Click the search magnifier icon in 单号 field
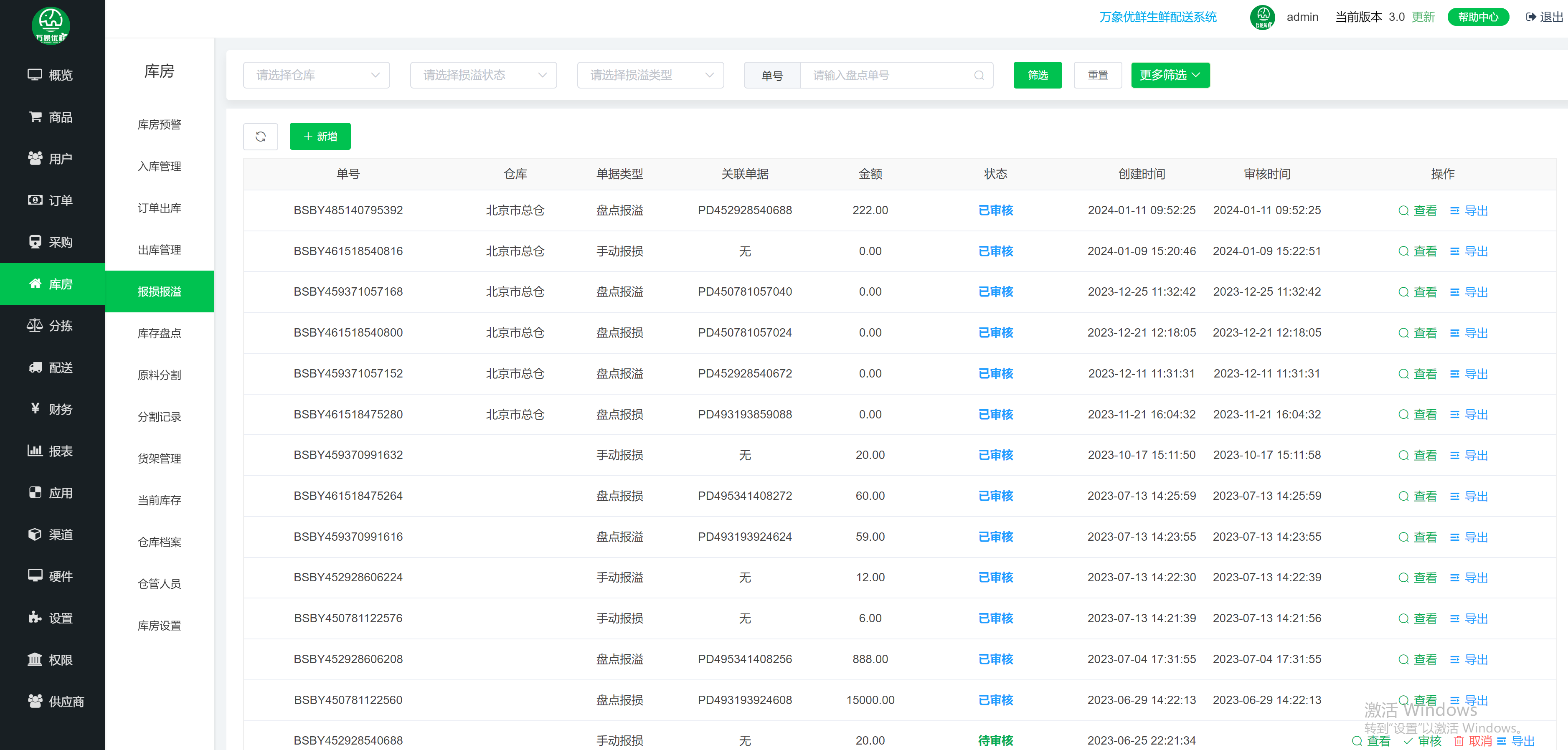This screenshot has width=1568, height=750. (978, 76)
